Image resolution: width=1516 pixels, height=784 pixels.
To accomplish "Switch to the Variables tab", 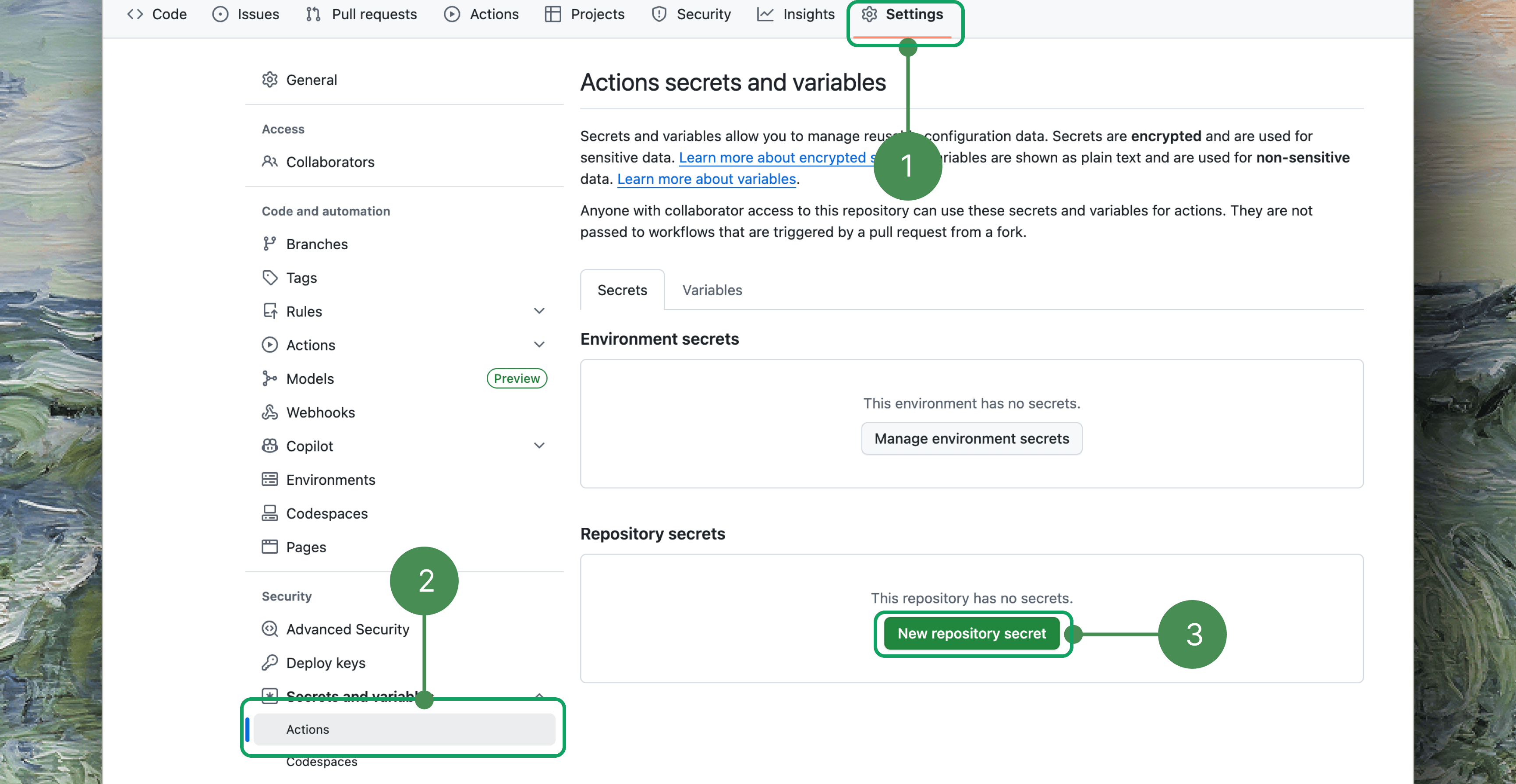I will (x=712, y=290).
